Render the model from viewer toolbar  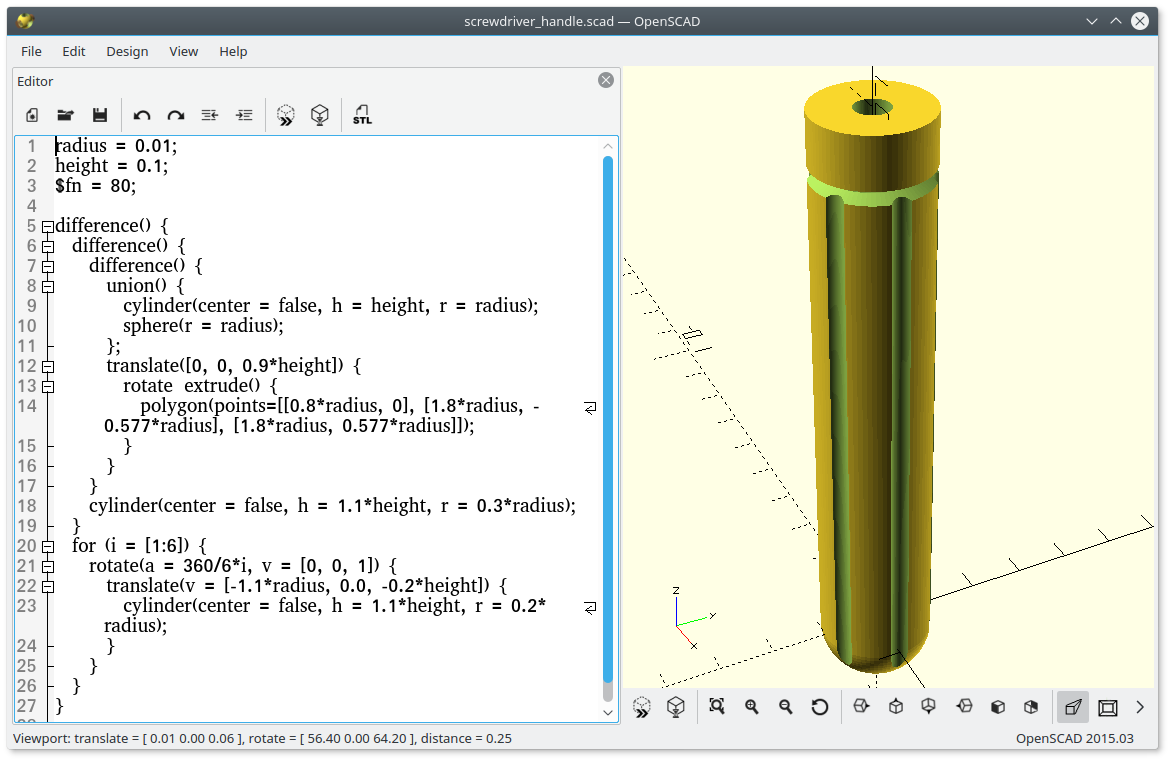coord(676,707)
